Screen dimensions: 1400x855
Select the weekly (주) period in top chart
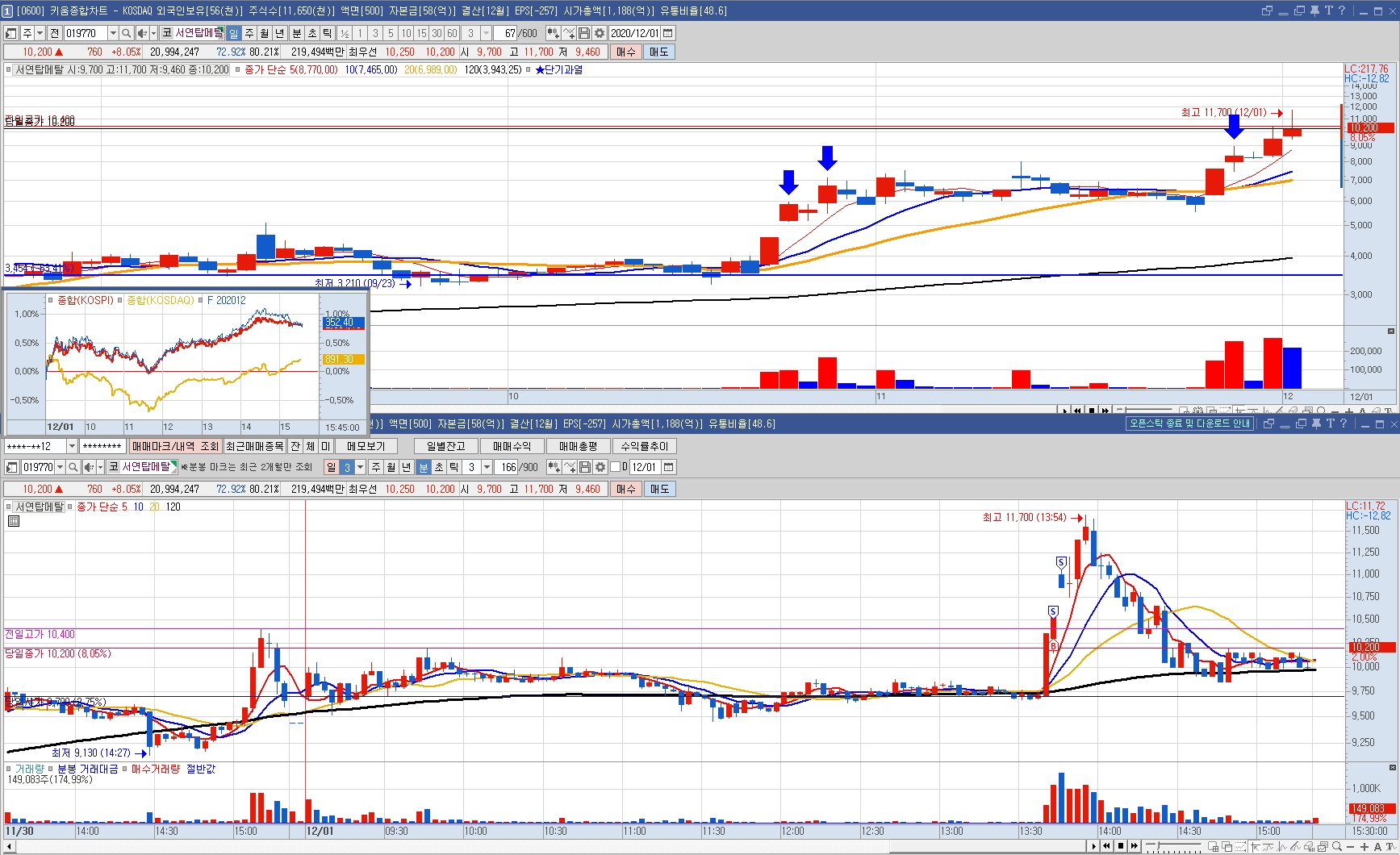[249, 33]
